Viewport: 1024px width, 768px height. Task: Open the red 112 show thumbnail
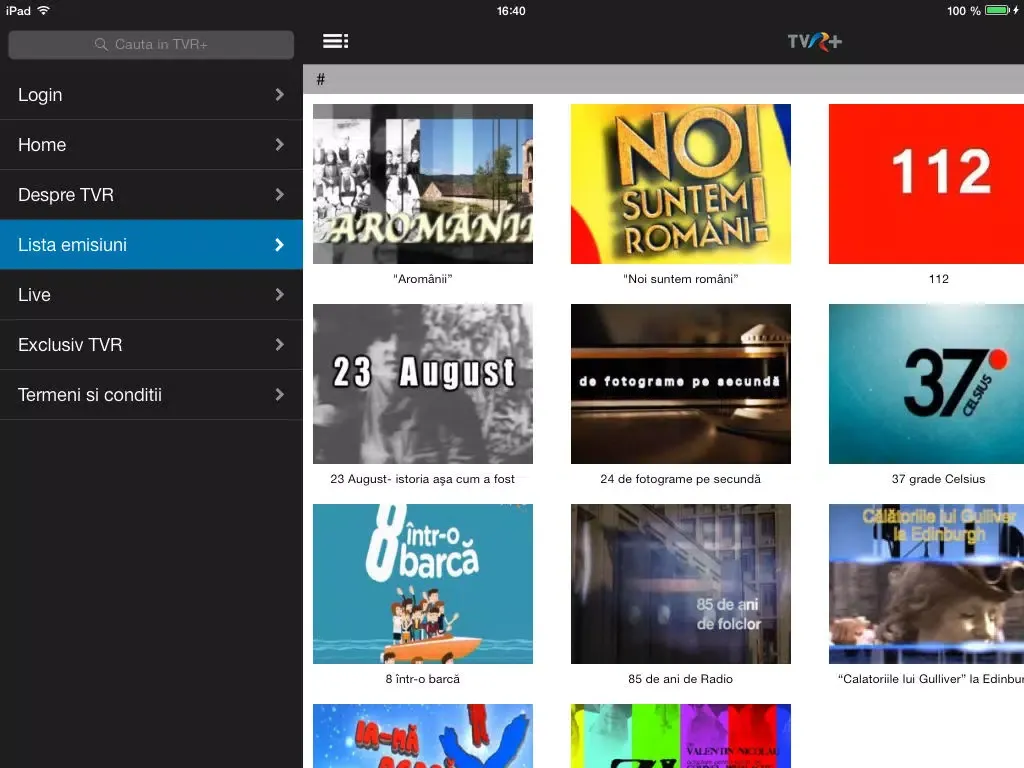click(926, 184)
